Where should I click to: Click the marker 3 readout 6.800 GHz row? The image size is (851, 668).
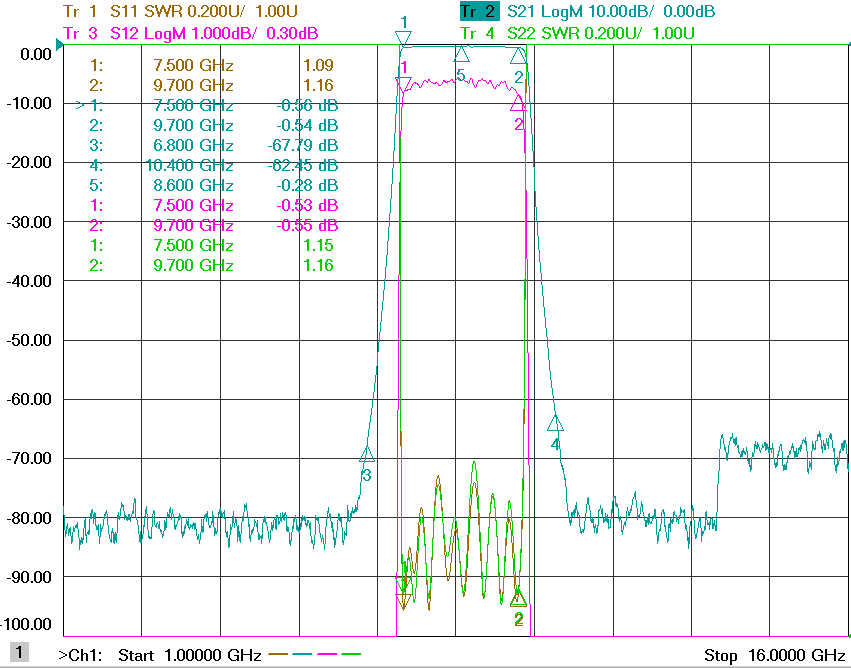(214, 145)
